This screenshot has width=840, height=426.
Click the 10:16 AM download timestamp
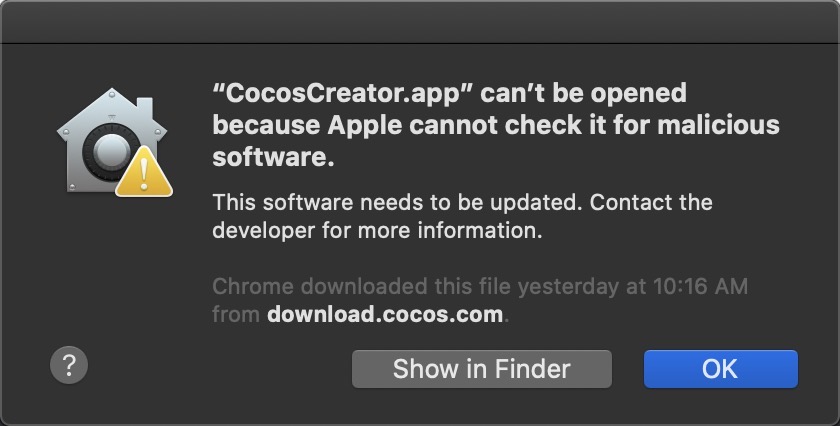(x=700, y=286)
